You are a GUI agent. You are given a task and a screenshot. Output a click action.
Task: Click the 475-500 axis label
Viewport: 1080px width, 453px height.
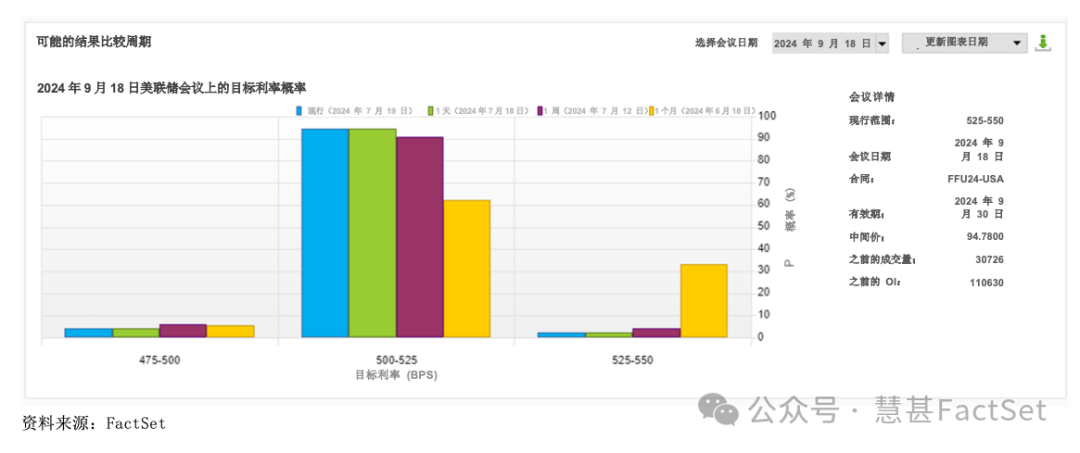159,359
